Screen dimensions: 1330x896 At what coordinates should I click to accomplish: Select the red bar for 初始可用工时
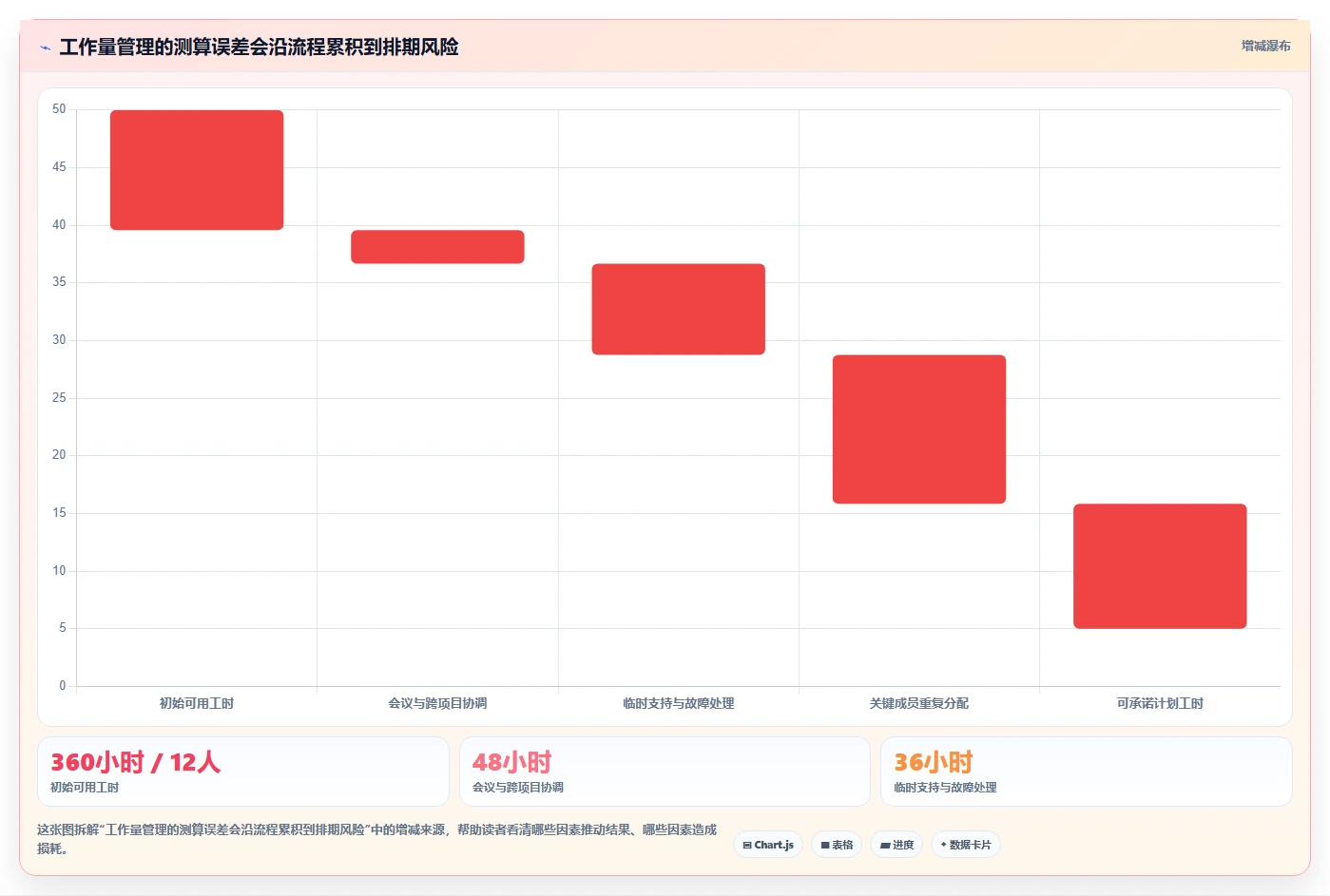197,170
